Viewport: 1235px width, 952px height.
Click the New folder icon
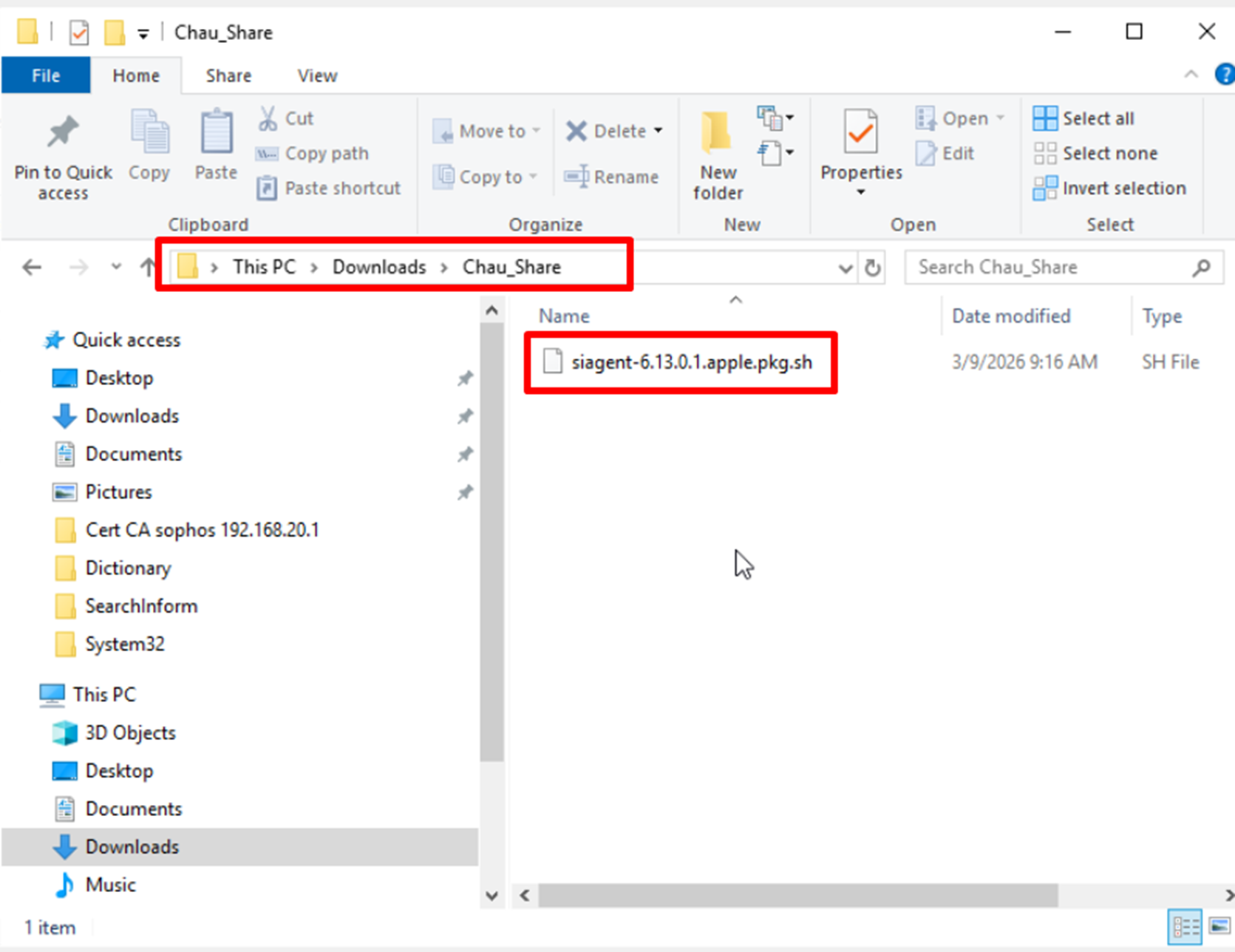717,132
